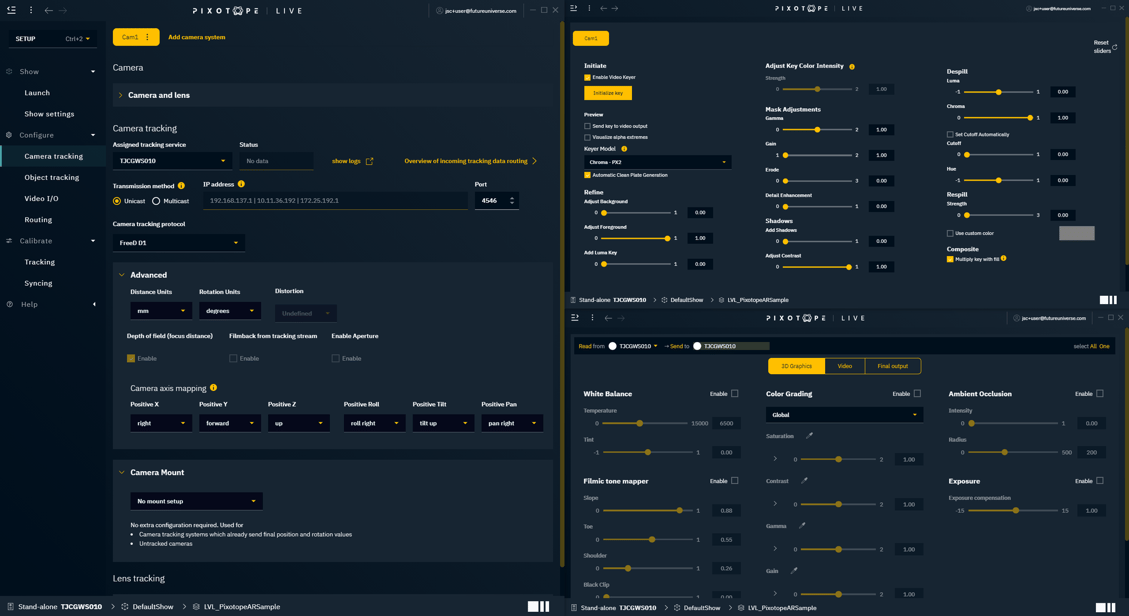Viewport: 1129px width, 616px height.
Task: Open Overview of incoming tracking data routing
Action: pos(471,161)
